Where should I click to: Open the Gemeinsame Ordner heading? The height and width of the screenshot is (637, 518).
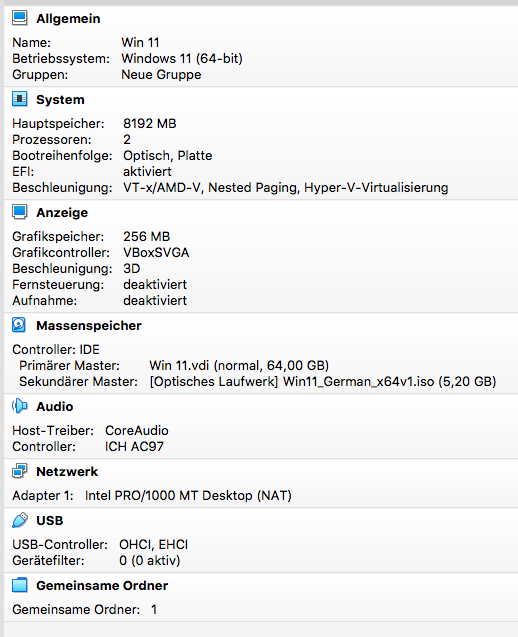click(102, 585)
